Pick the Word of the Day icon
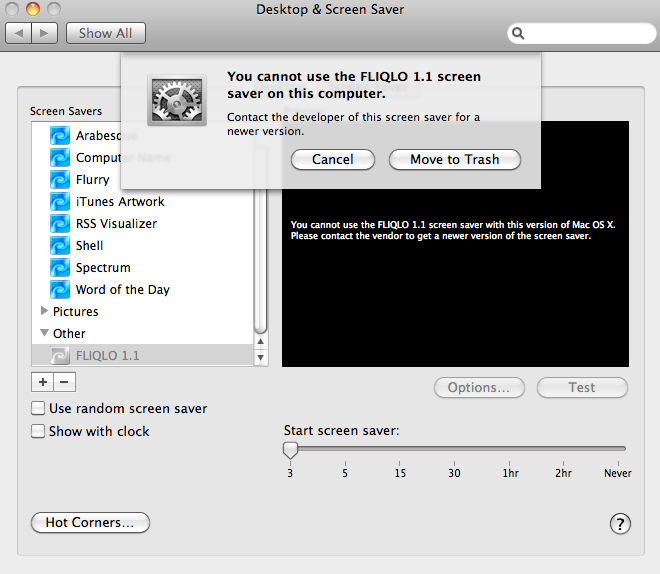 (60, 289)
